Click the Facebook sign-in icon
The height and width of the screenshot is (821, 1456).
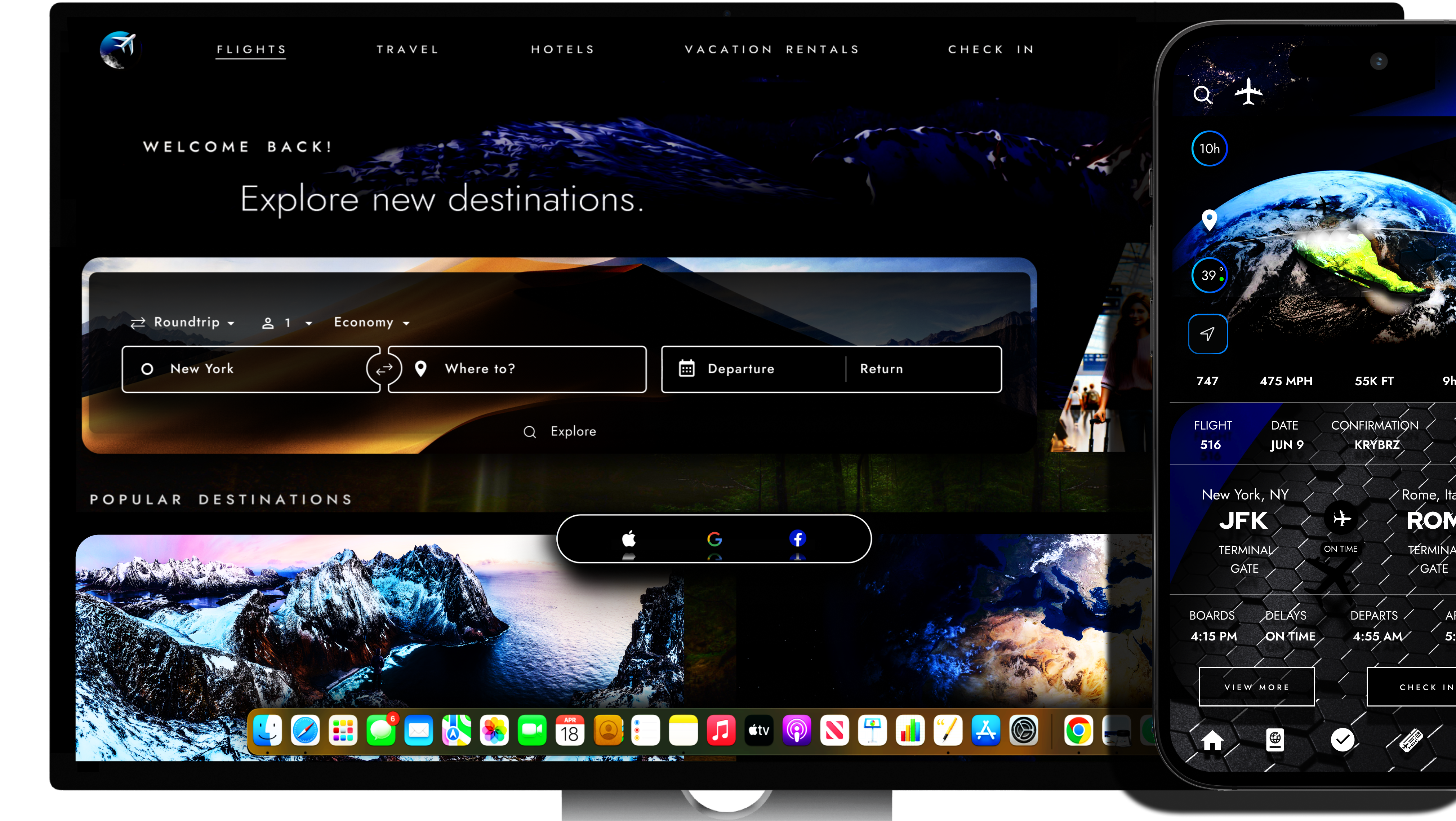797,538
